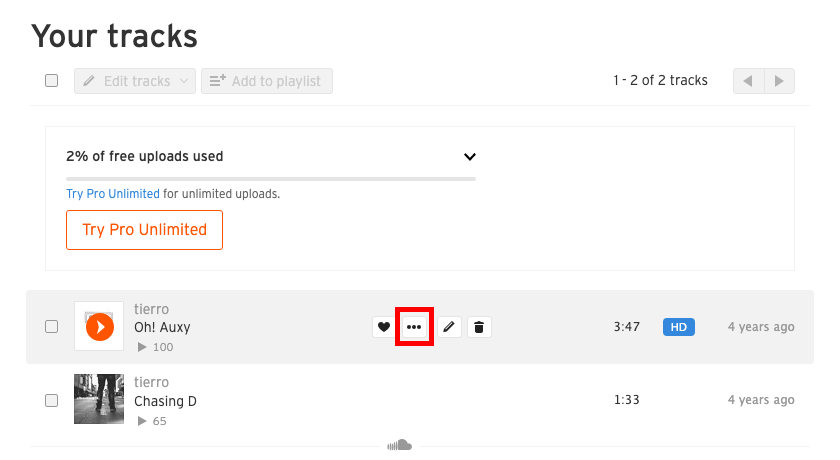
Task: Open the Chasing D track title
Action: (165, 401)
